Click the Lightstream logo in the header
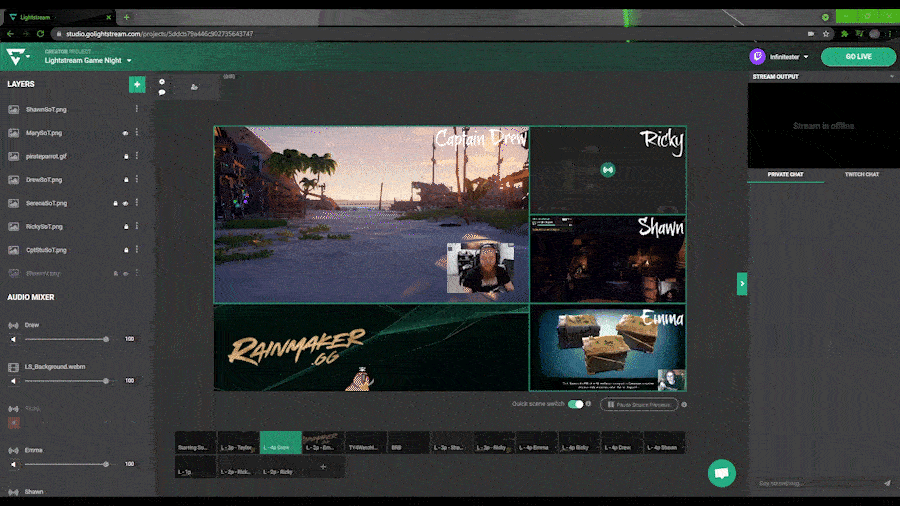This screenshot has width=900, height=506. [x=16, y=56]
